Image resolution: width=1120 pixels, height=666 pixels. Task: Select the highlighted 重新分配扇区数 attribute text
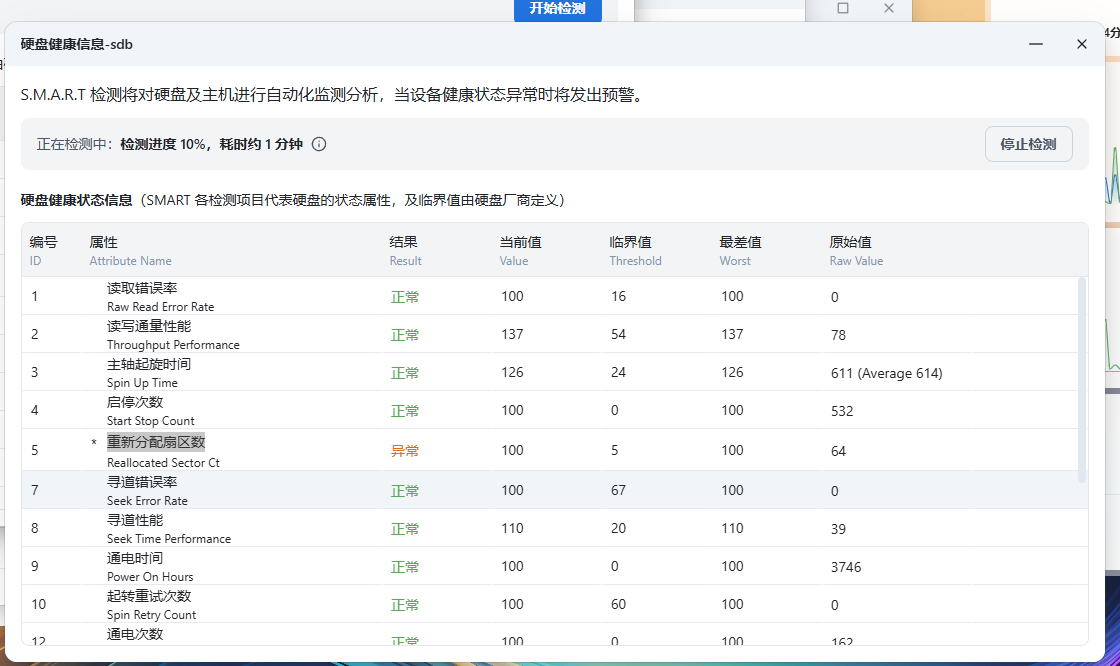(156, 442)
